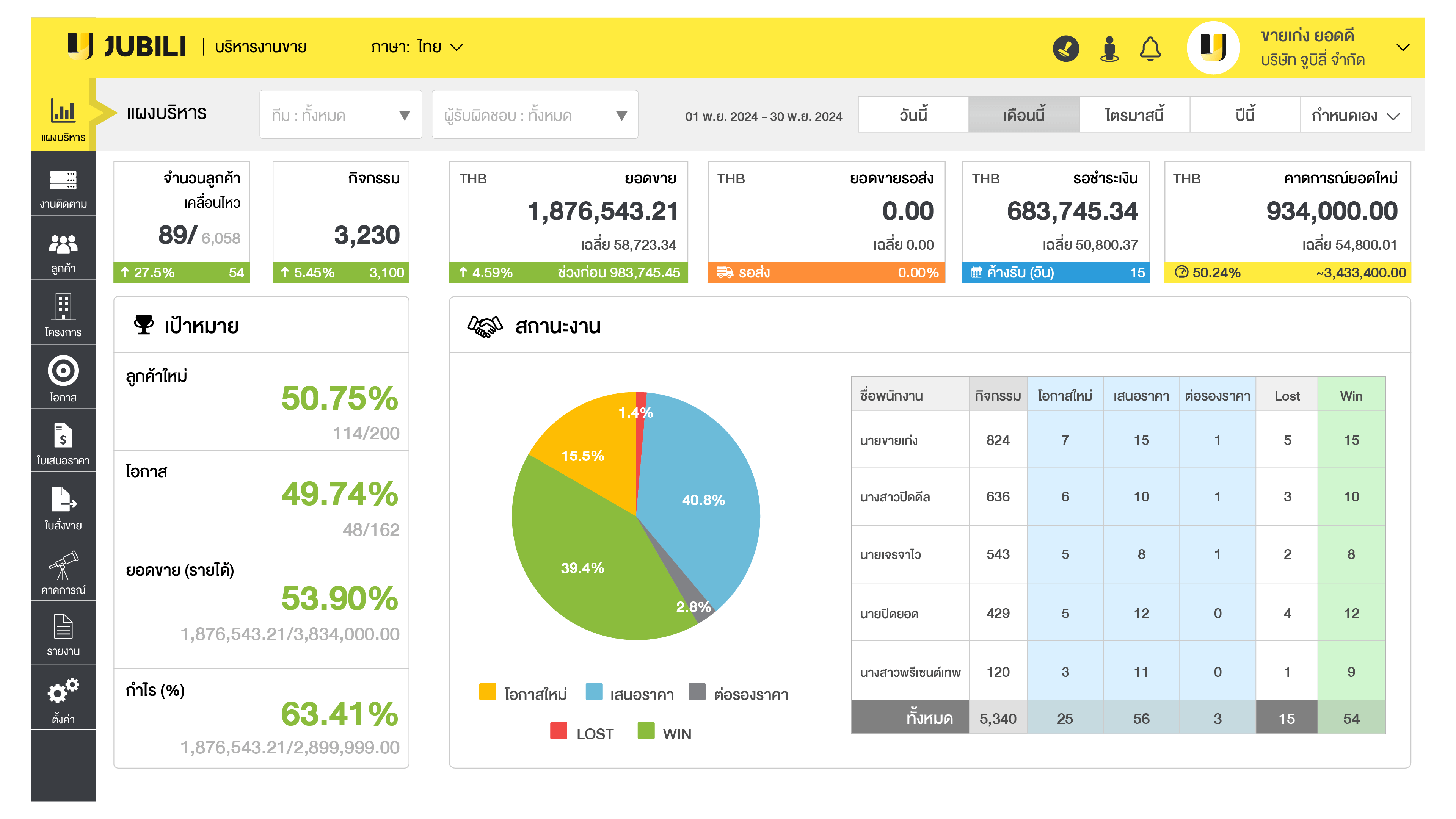The image size is (1456, 819).
Task: Click the red LOST legend swatch
Action: [559, 731]
